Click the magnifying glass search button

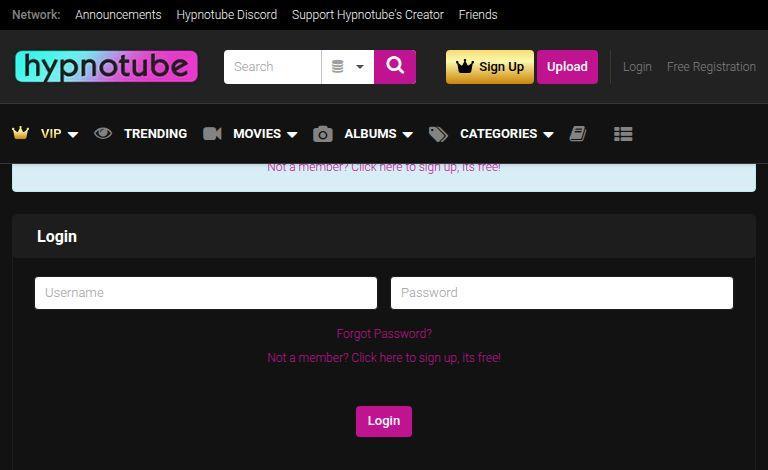395,67
